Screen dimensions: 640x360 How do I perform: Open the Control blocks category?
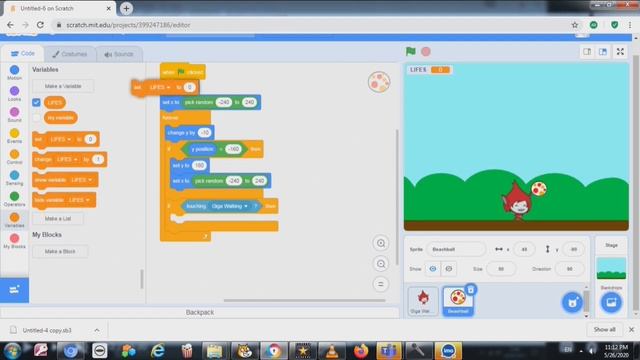[14, 157]
